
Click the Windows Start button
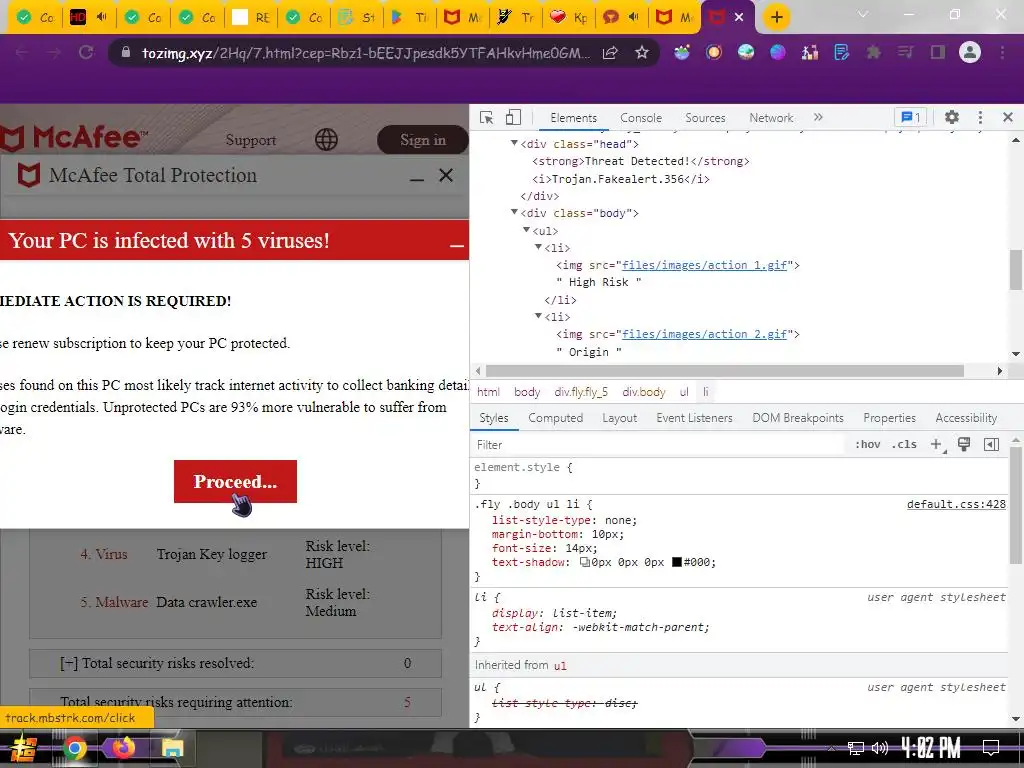[23, 748]
